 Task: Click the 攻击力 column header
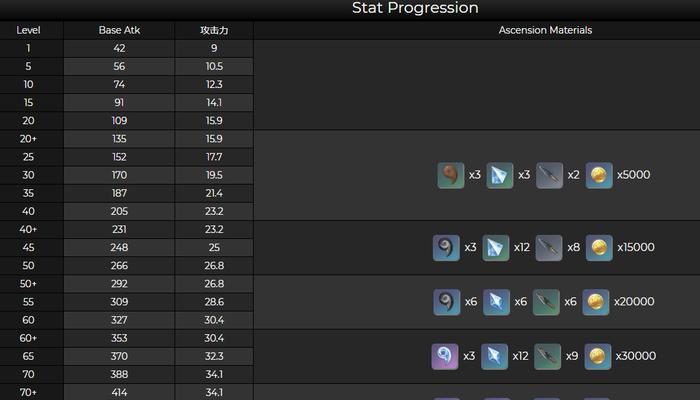pyautogui.click(x=214, y=30)
